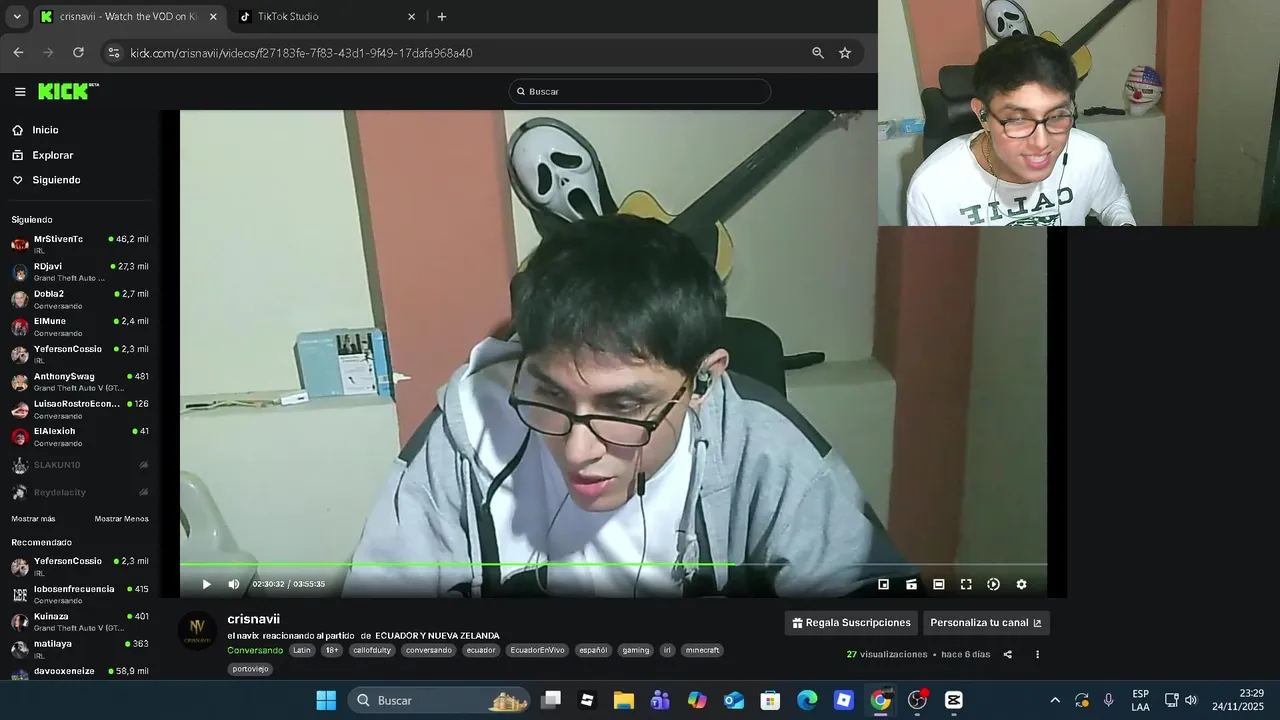This screenshot has width=1280, height=720.
Task: Click Personaliza tu canal button
Action: (986, 623)
